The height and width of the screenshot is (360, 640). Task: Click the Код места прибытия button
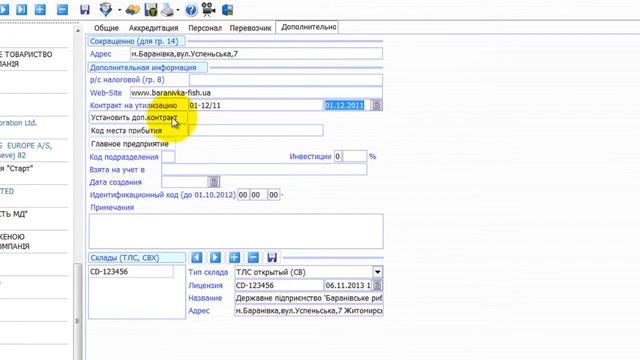click(x=138, y=131)
